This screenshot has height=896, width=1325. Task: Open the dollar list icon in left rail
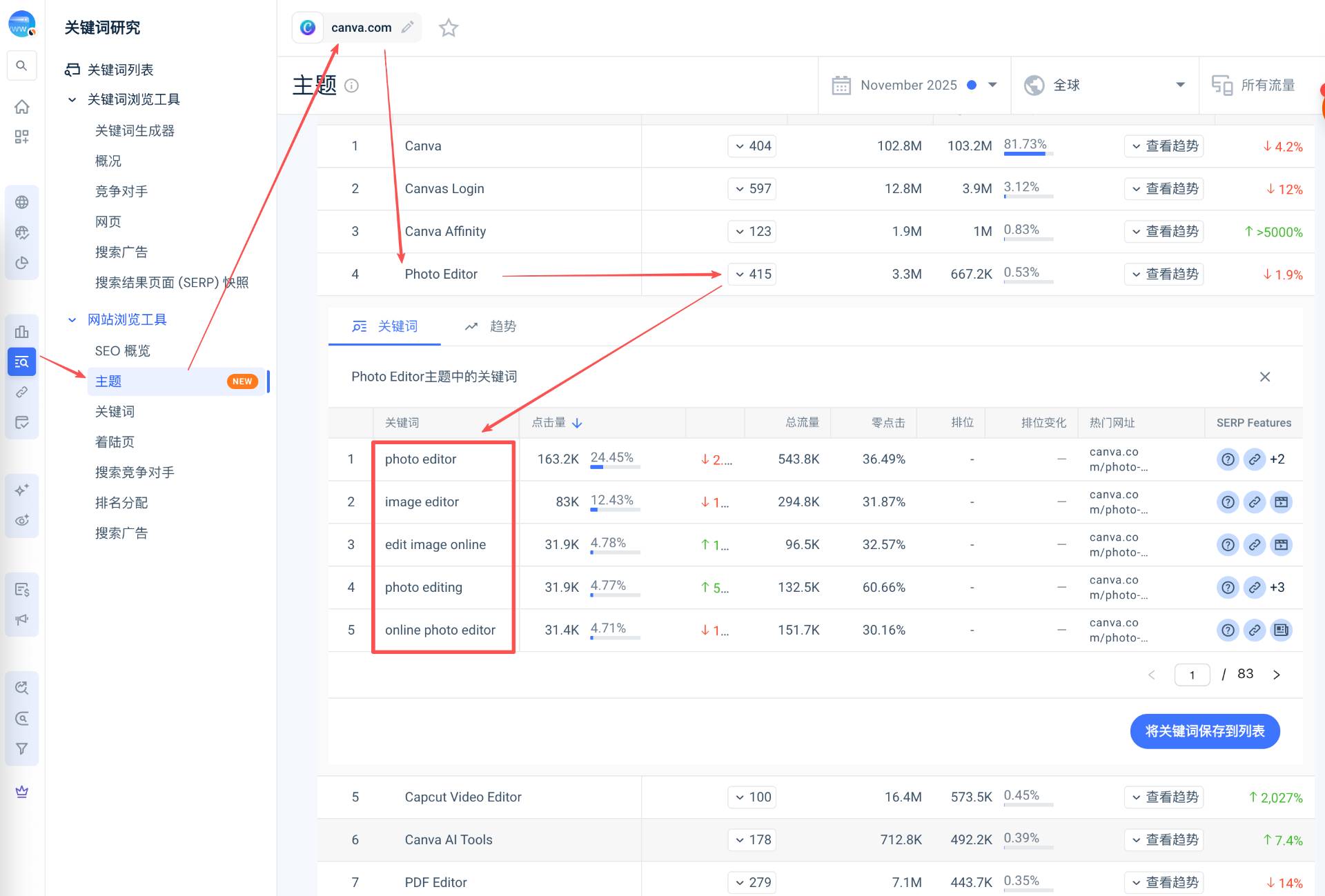point(21,589)
